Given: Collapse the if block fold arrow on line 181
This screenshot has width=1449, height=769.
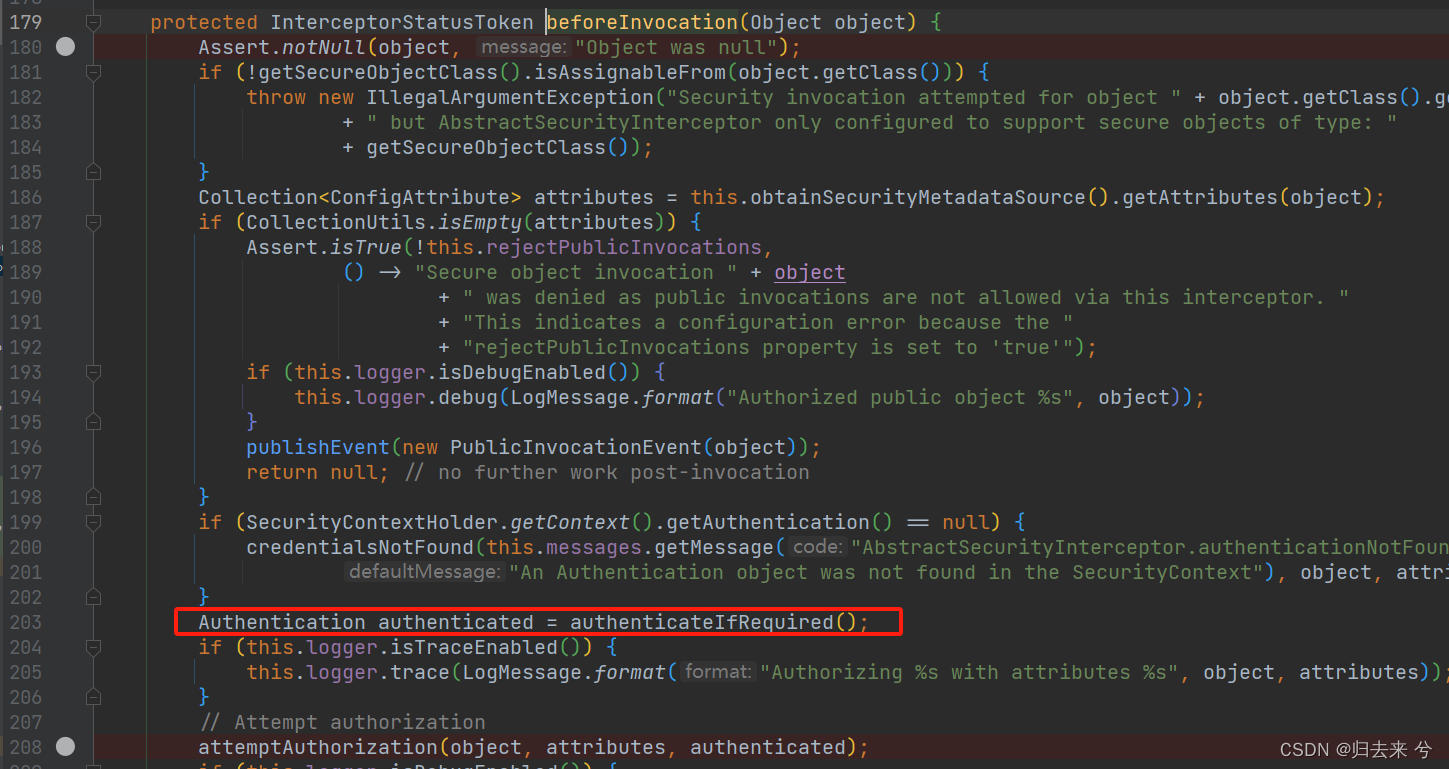Looking at the screenshot, I should point(93,72).
